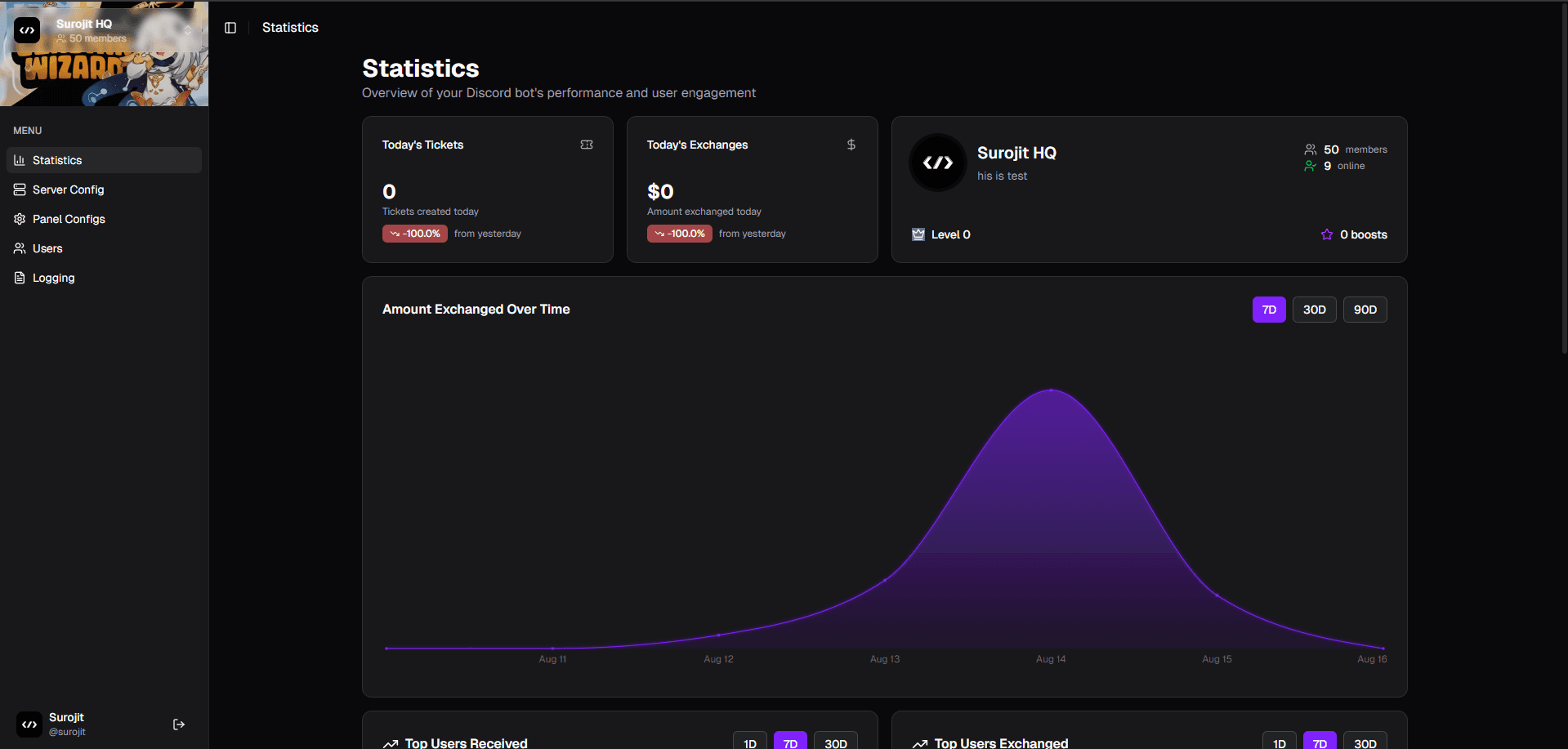The image size is (1568, 749).
Task: Click the dollar icon on Today's Exchanges card
Action: click(851, 145)
